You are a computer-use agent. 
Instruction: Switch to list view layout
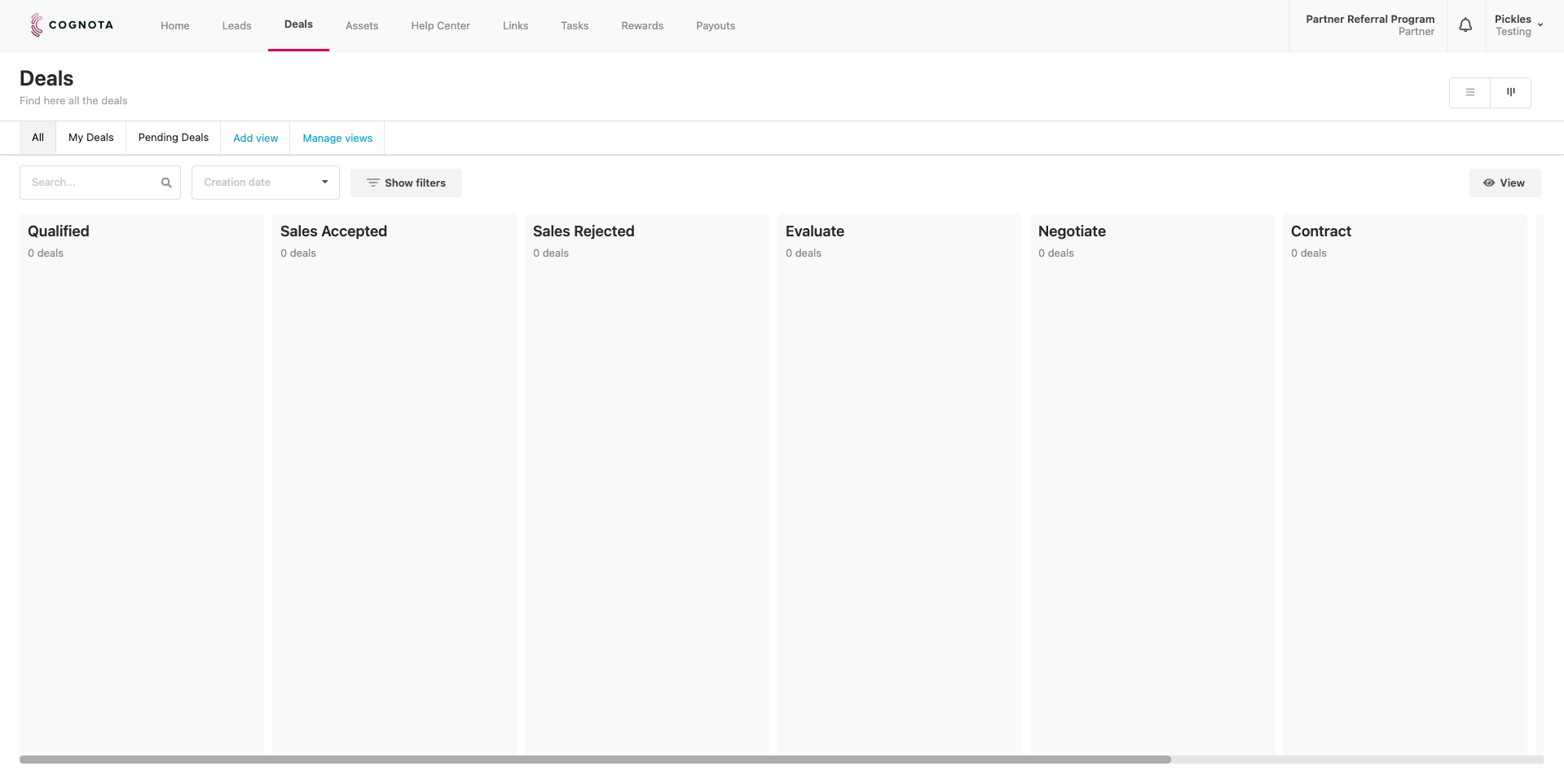[x=1469, y=93]
